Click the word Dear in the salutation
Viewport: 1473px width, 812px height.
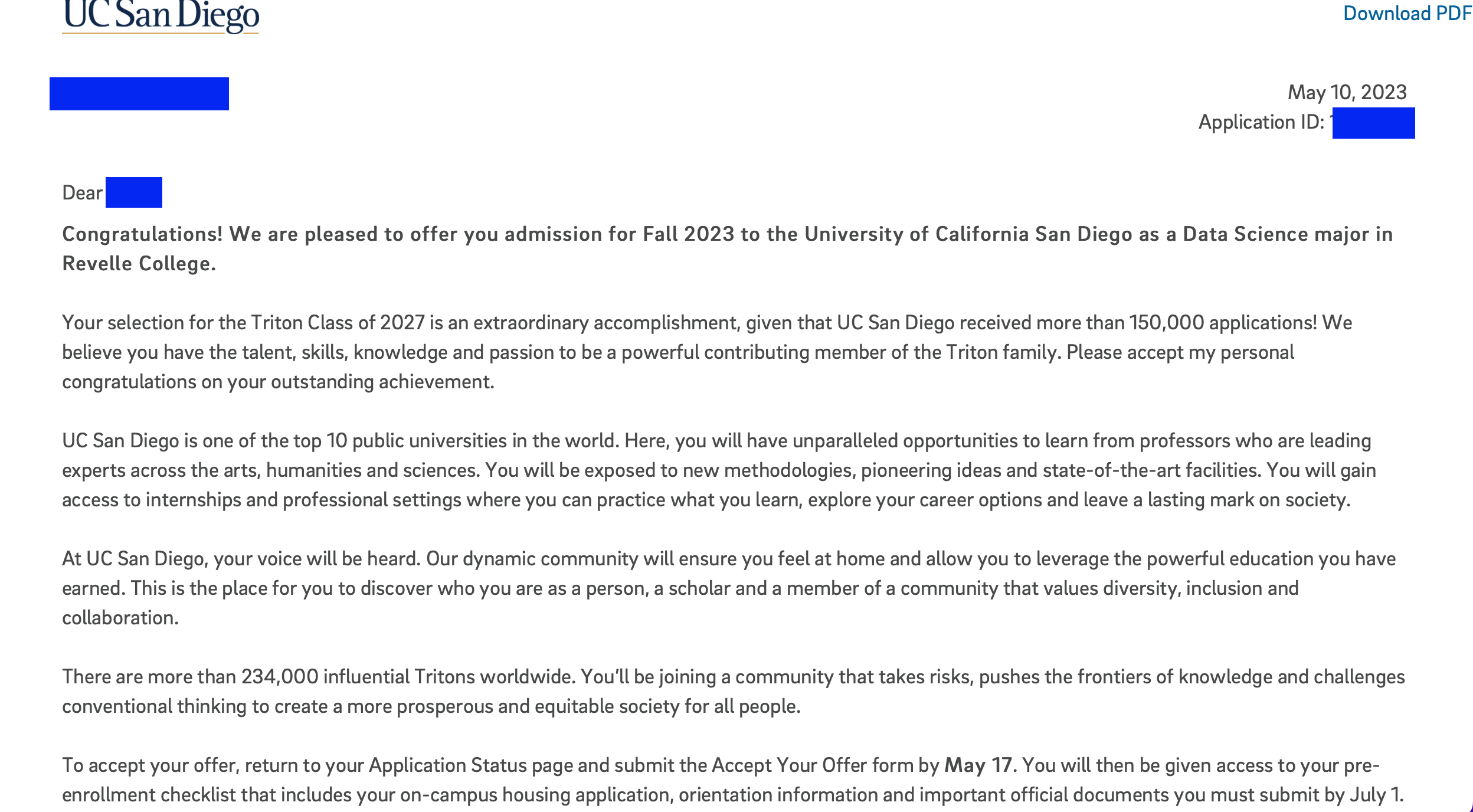click(x=82, y=193)
